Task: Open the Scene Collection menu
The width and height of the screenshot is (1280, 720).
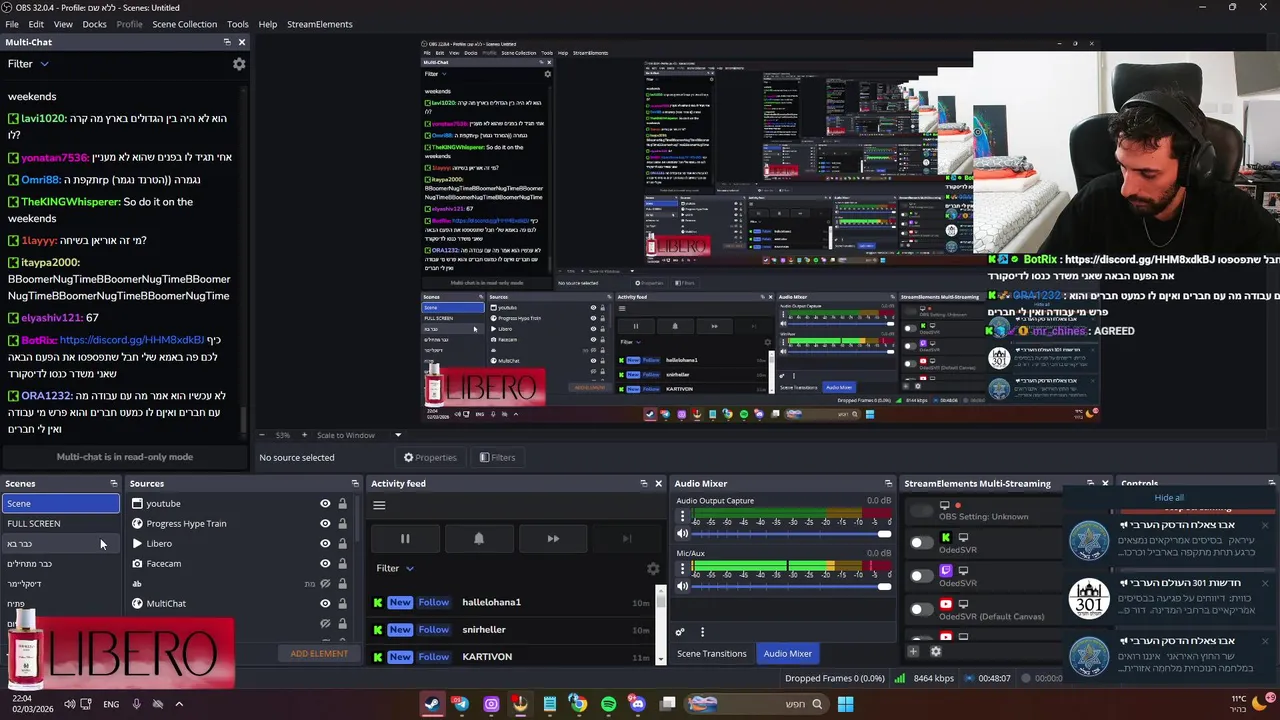Action: (184, 24)
